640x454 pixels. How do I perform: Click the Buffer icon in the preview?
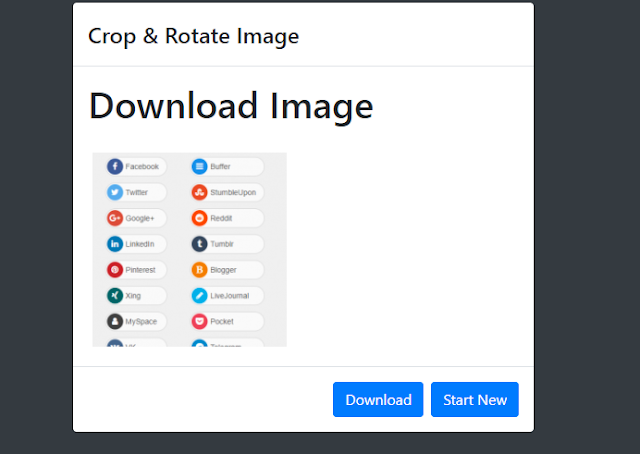point(200,167)
